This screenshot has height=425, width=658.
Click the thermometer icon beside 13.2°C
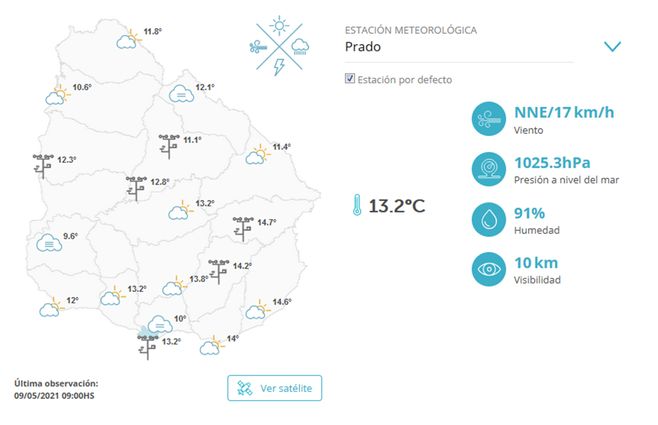[356, 206]
